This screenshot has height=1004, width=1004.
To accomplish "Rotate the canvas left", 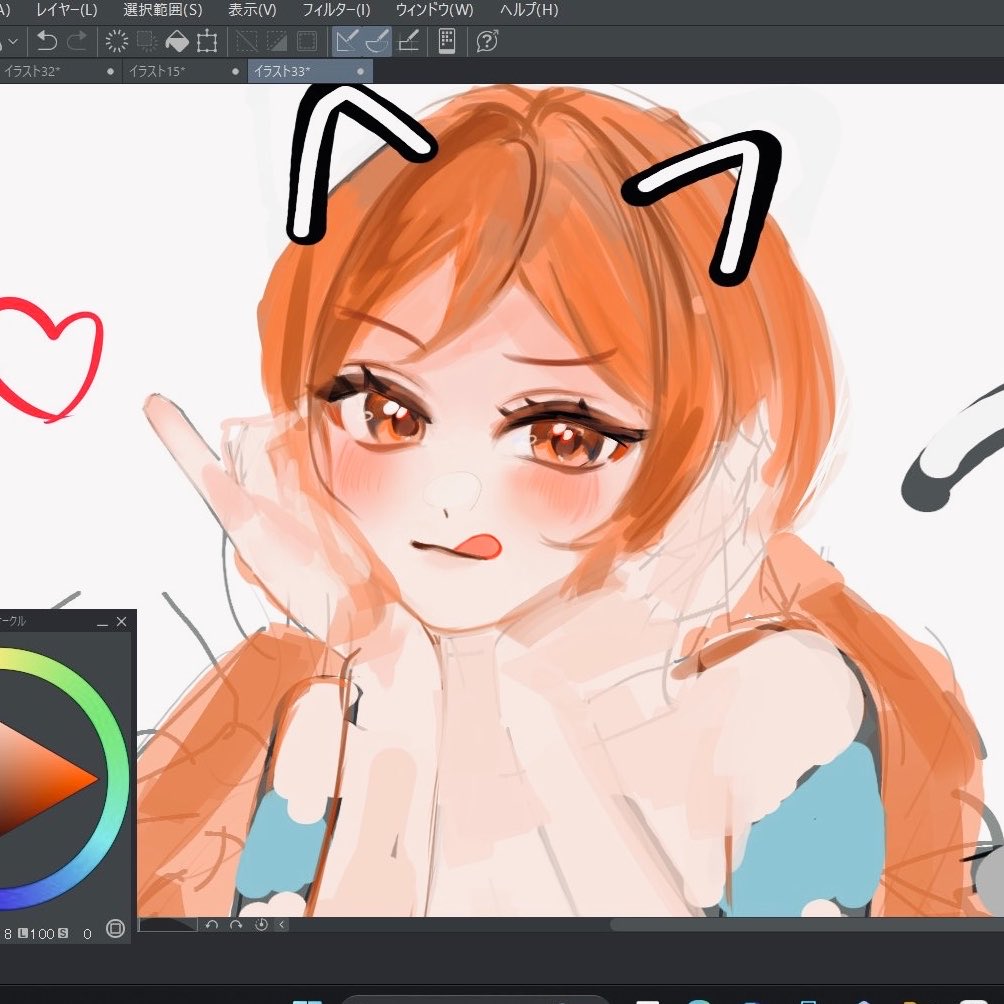I will pos(212,925).
